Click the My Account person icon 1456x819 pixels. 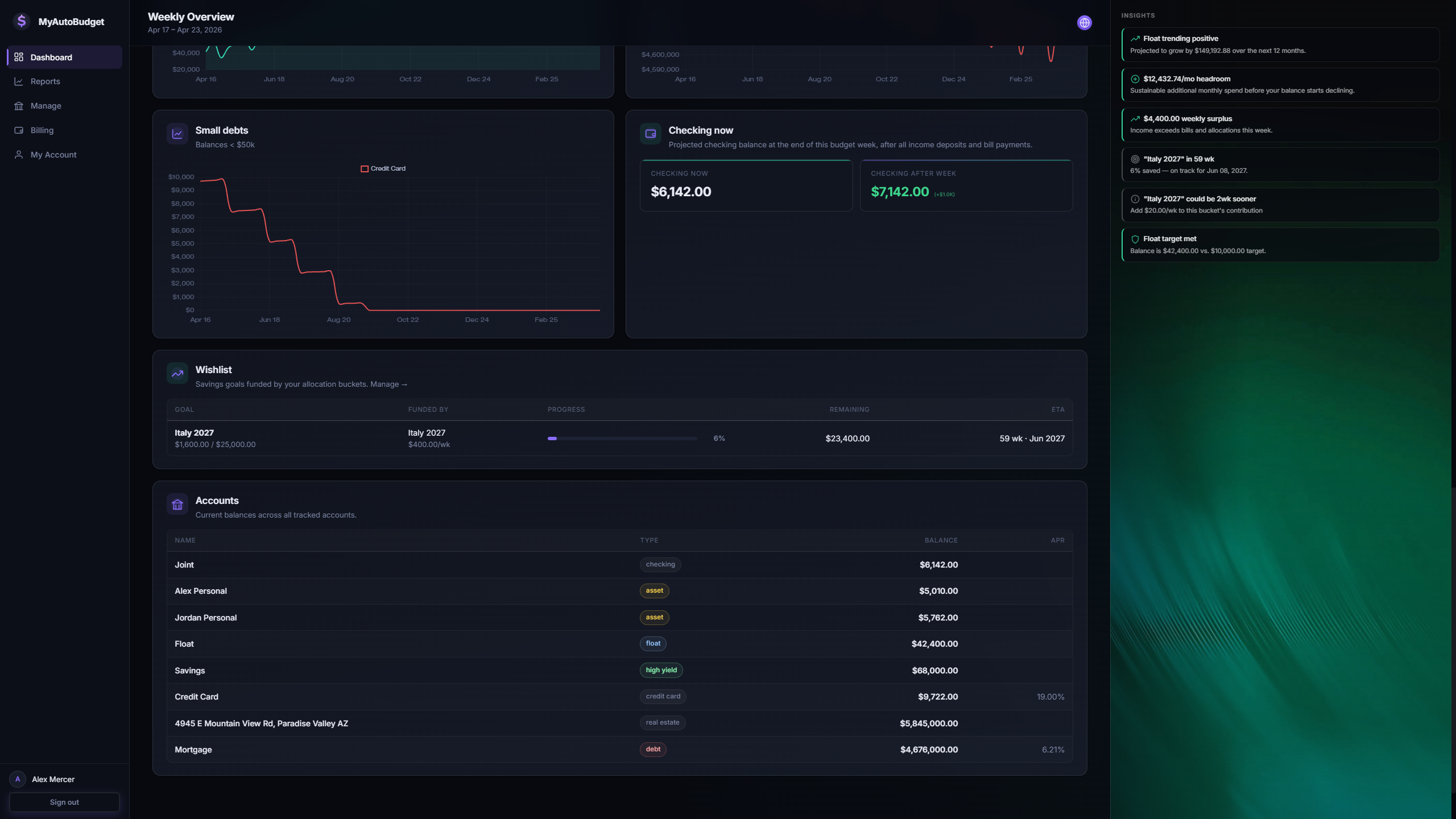[19, 155]
